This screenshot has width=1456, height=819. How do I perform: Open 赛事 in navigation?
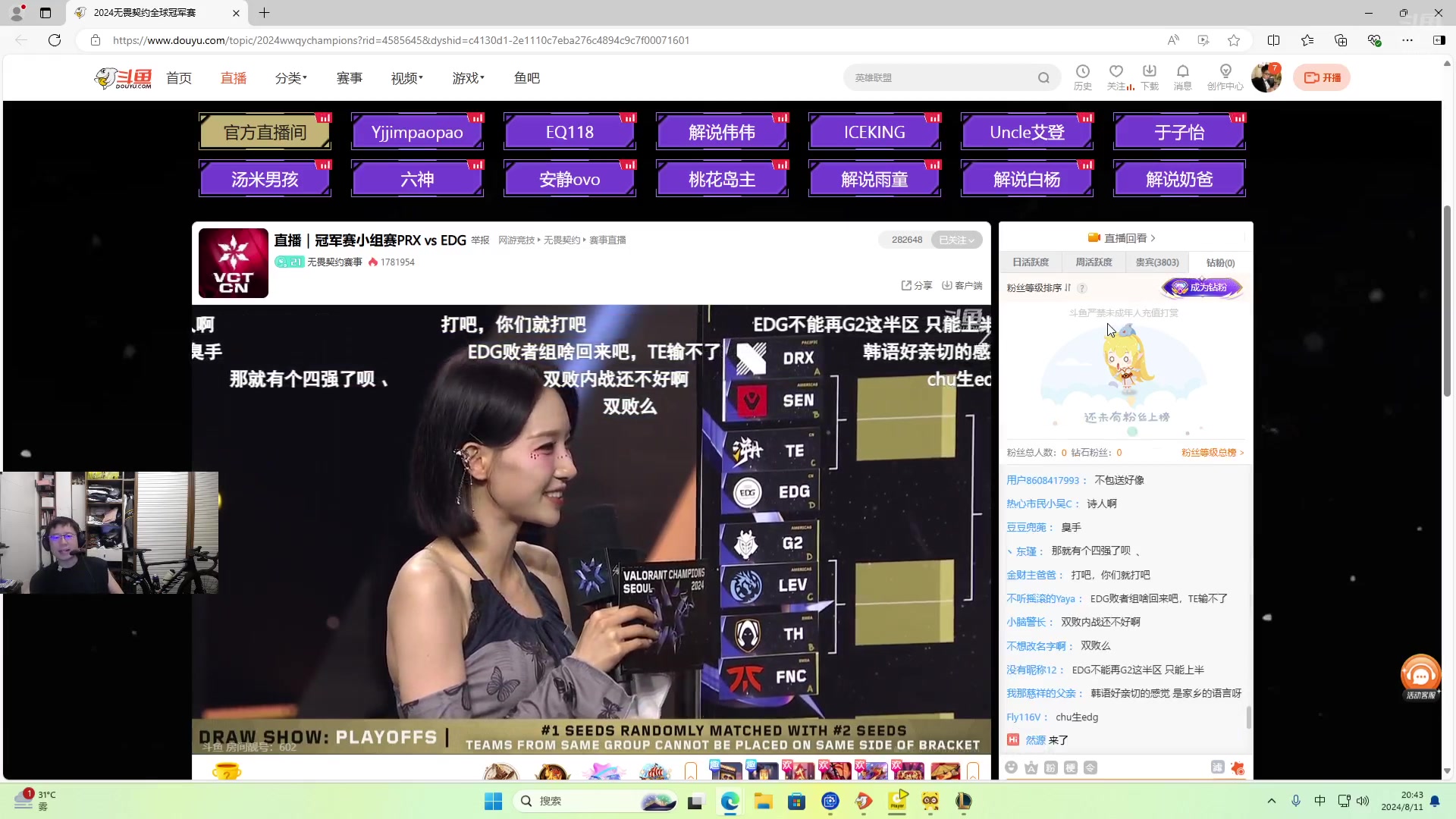350,78
